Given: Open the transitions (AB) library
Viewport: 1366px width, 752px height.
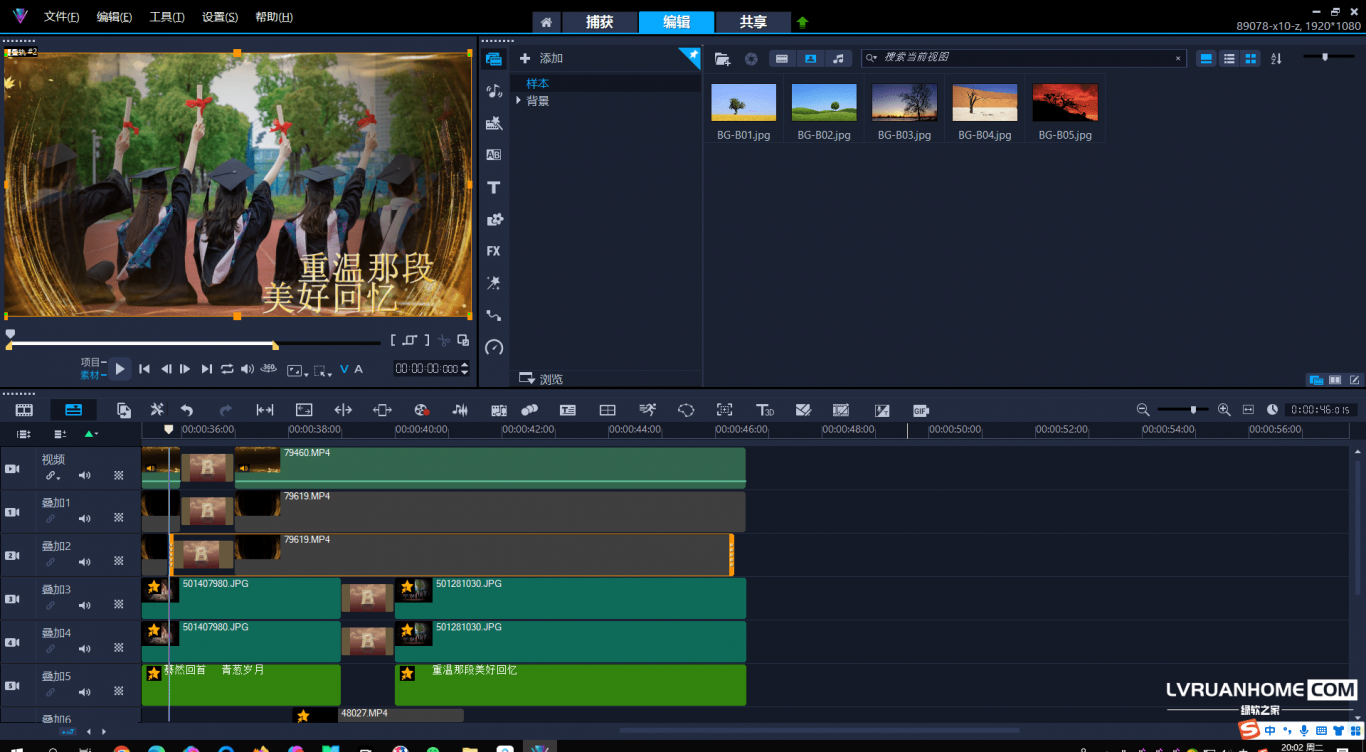Looking at the screenshot, I should click(493, 155).
